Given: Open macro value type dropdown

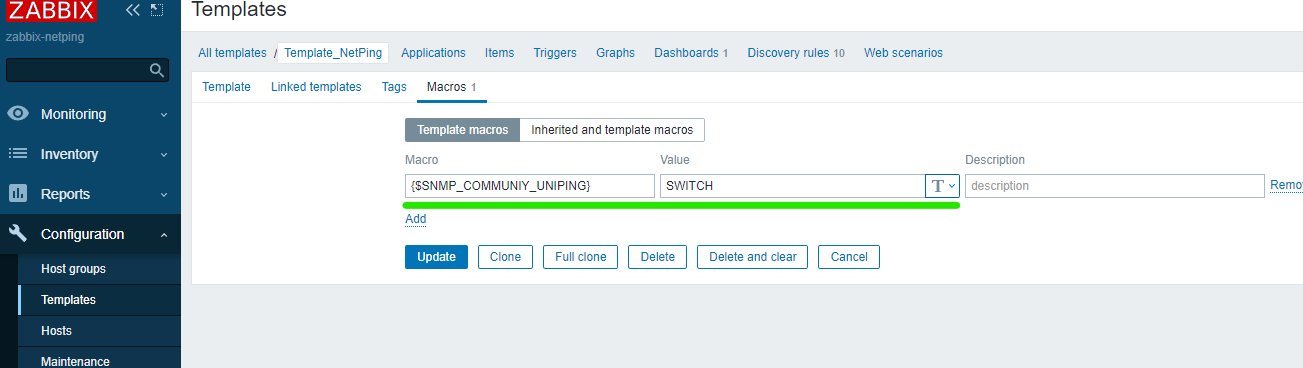Looking at the screenshot, I should [943, 186].
